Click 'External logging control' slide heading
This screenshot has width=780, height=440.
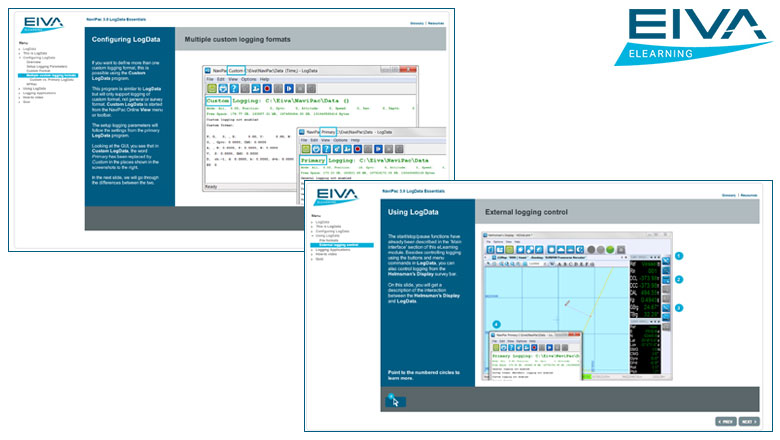(x=526, y=212)
